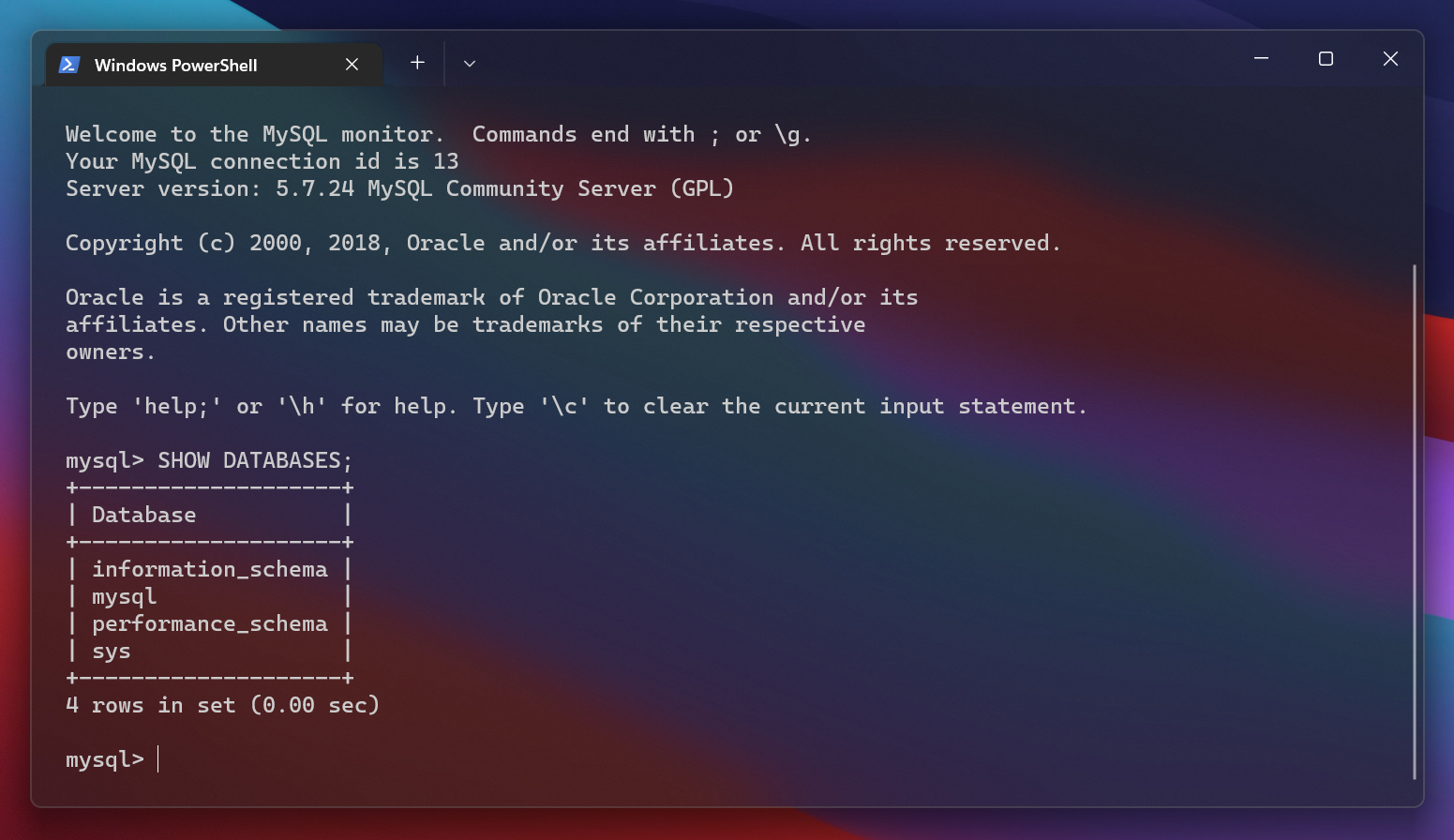Click the SHOW DATABASES; command text
The image size is (1454, 840).
coord(254,461)
